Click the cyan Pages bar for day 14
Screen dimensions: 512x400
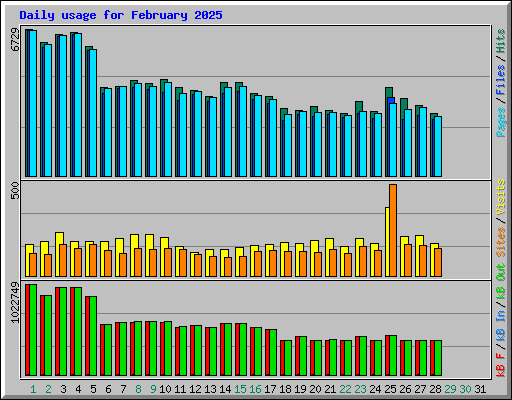point(228,132)
